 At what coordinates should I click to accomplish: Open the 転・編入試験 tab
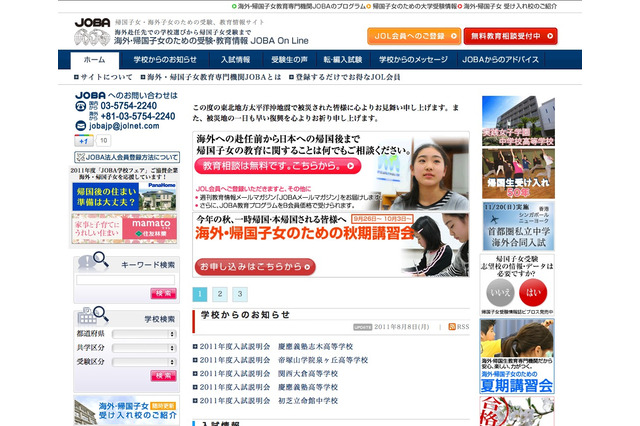coord(343,60)
